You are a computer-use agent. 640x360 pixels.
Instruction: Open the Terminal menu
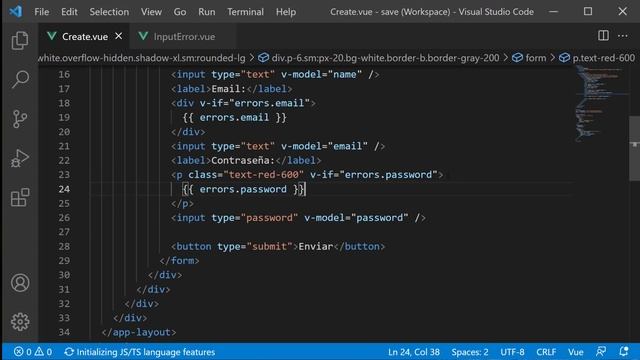click(245, 12)
